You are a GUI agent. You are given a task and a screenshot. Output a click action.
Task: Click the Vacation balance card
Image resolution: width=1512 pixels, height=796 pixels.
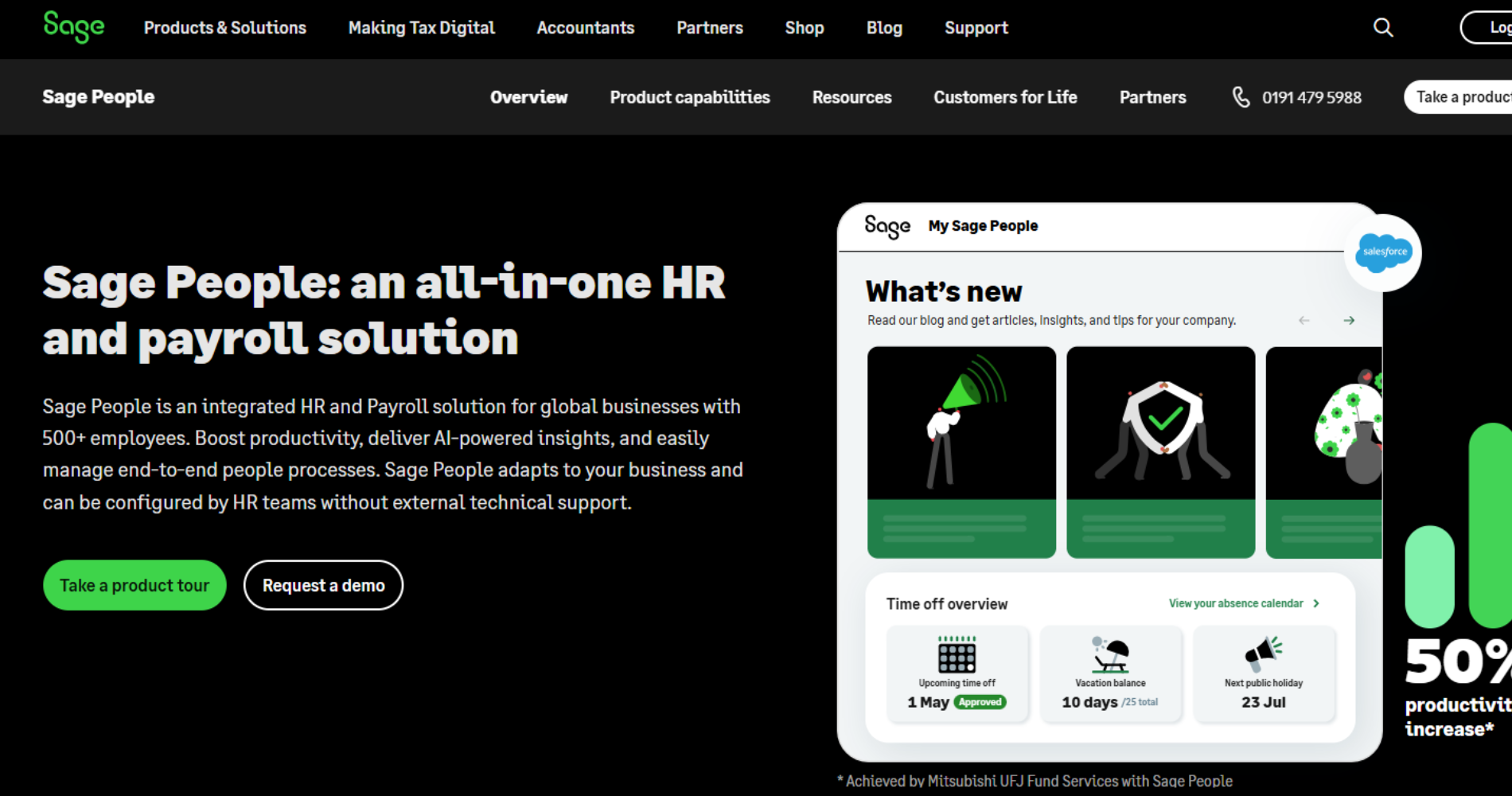(x=1111, y=673)
